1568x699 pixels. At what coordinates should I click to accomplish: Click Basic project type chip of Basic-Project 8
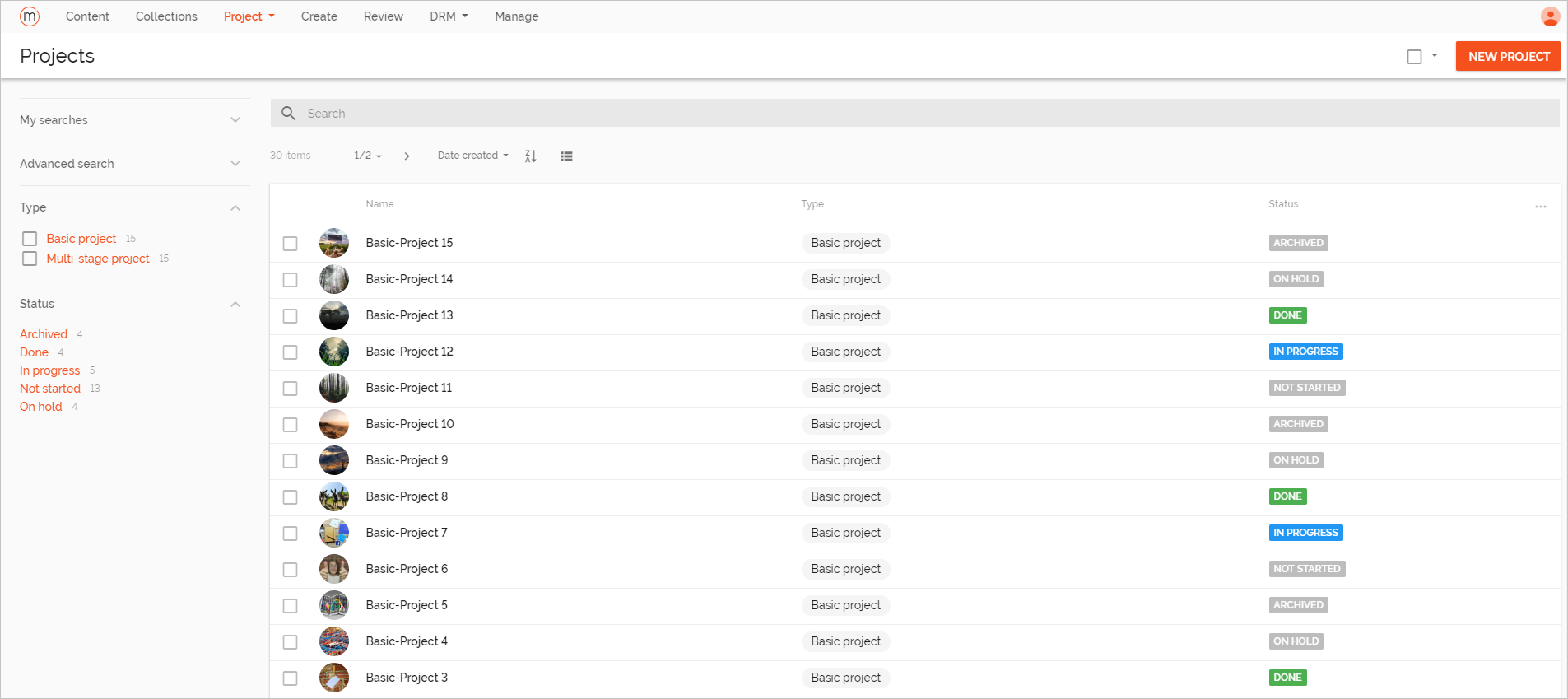point(845,496)
